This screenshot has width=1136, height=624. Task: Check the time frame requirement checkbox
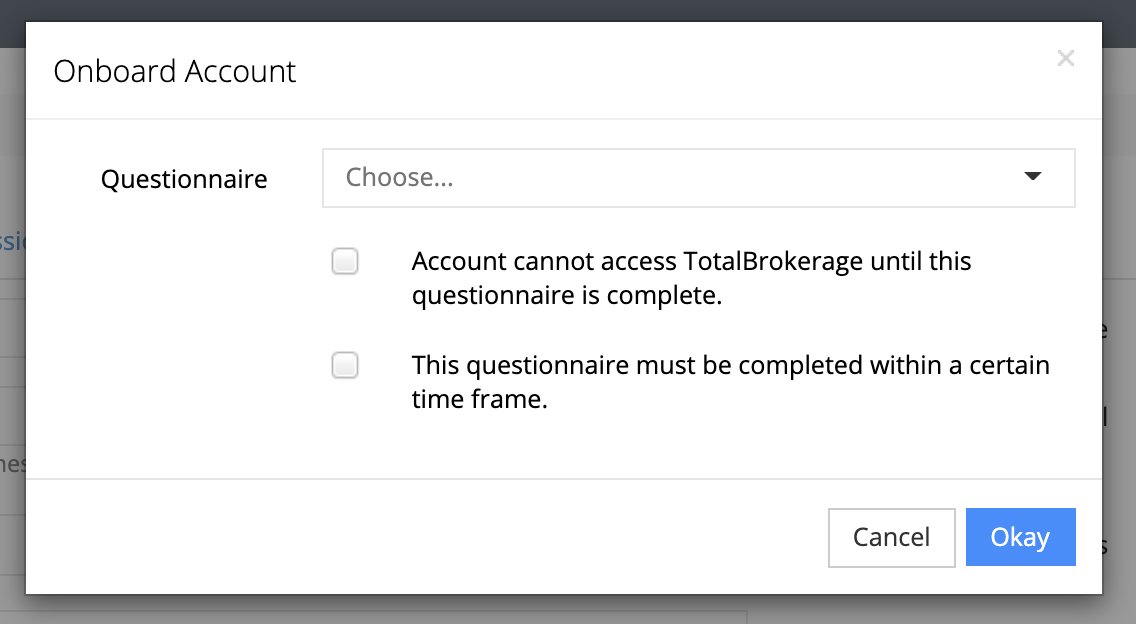[345, 366]
